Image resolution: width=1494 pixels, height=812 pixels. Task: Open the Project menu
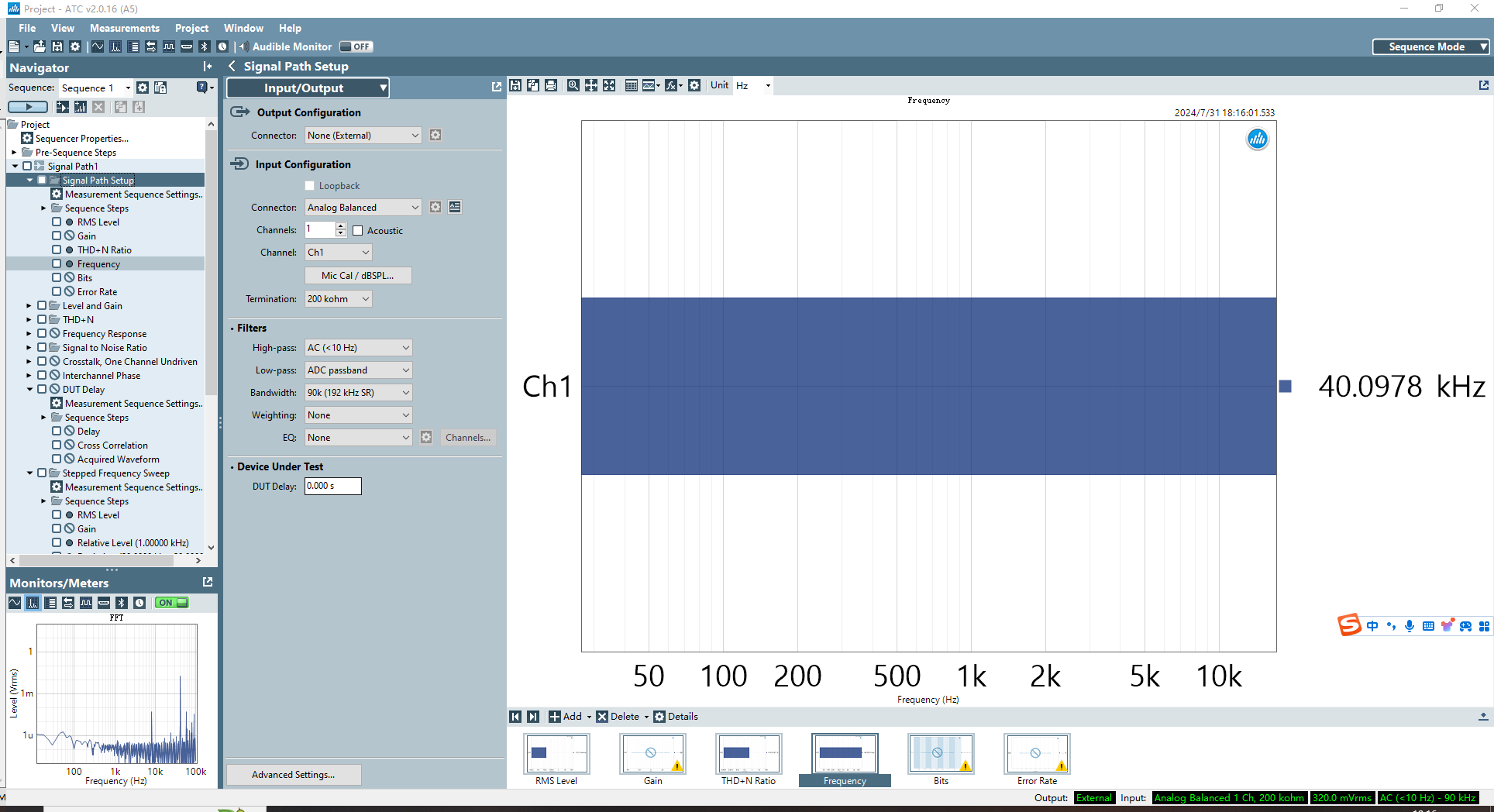(191, 28)
